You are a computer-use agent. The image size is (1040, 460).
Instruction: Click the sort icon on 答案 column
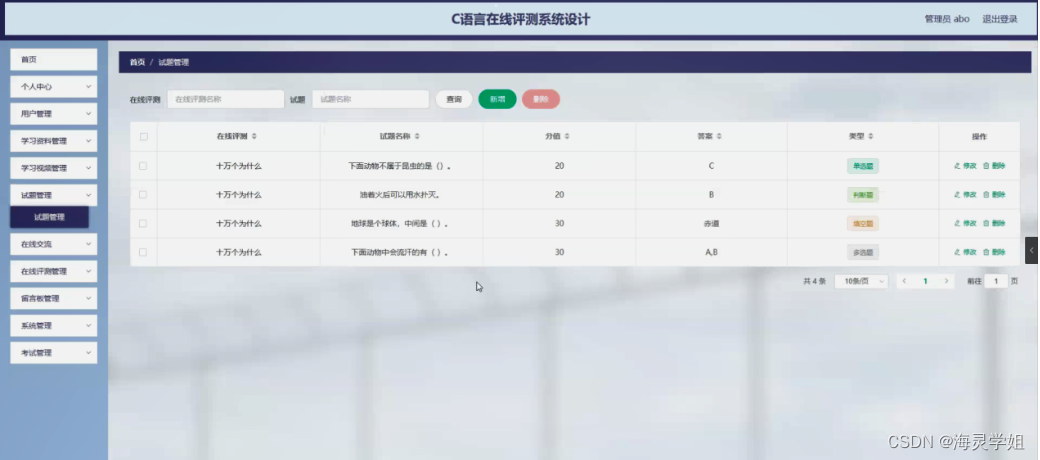coord(719,137)
